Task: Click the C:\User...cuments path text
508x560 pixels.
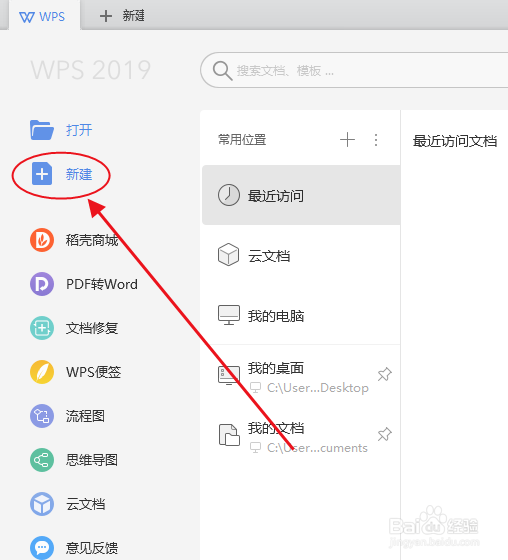Action: (x=317, y=448)
